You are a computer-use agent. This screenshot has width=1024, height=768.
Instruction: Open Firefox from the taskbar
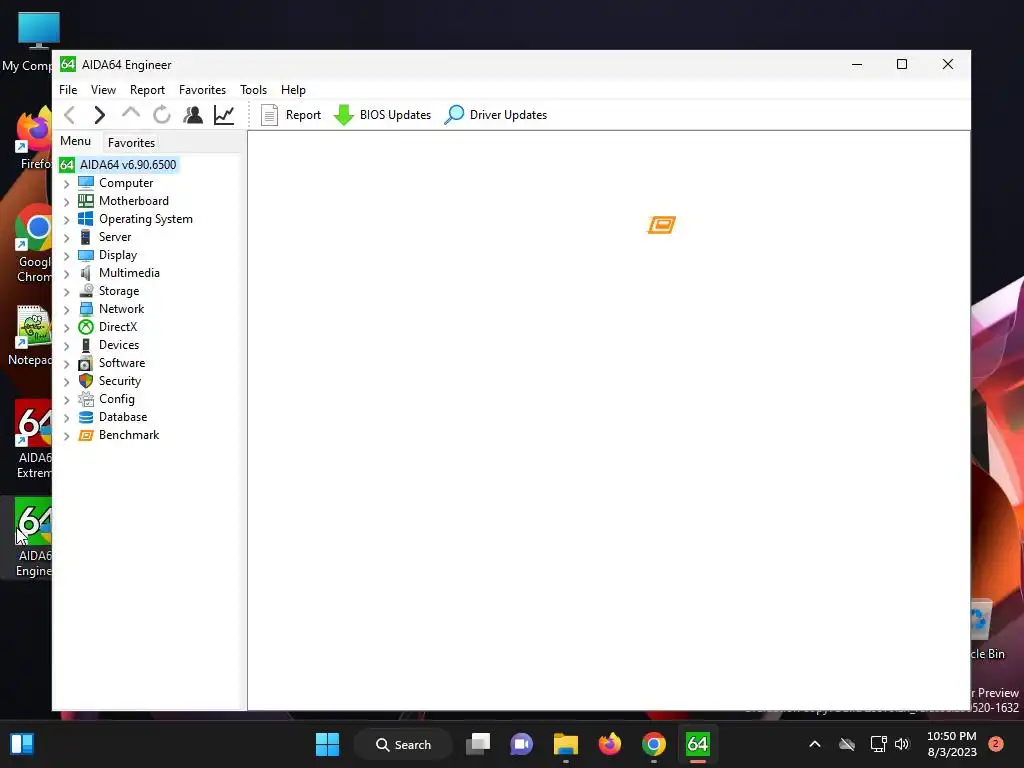click(609, 744)
